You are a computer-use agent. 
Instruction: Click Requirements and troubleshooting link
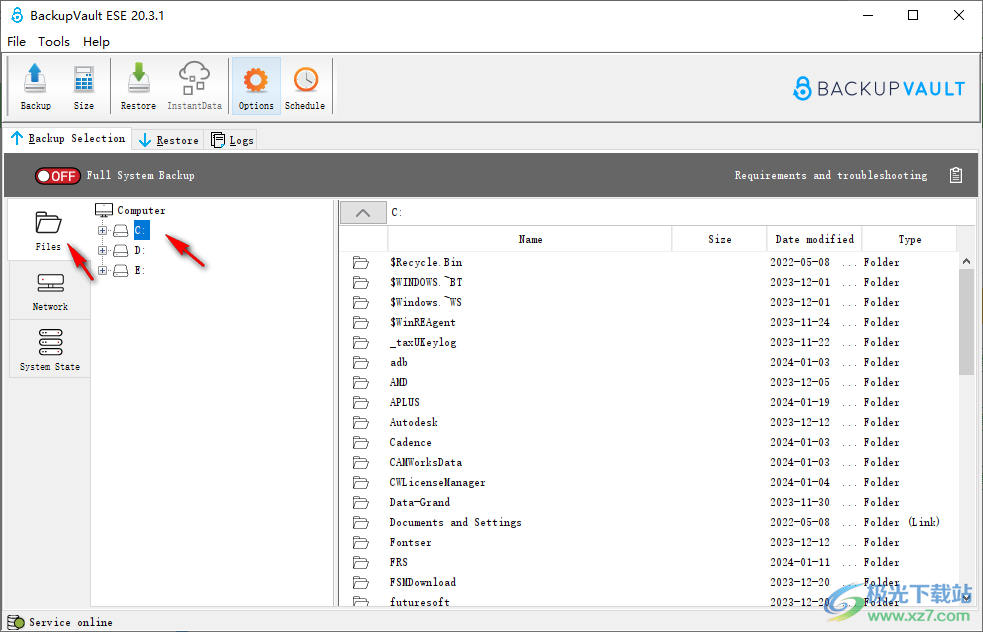[830, 176]
